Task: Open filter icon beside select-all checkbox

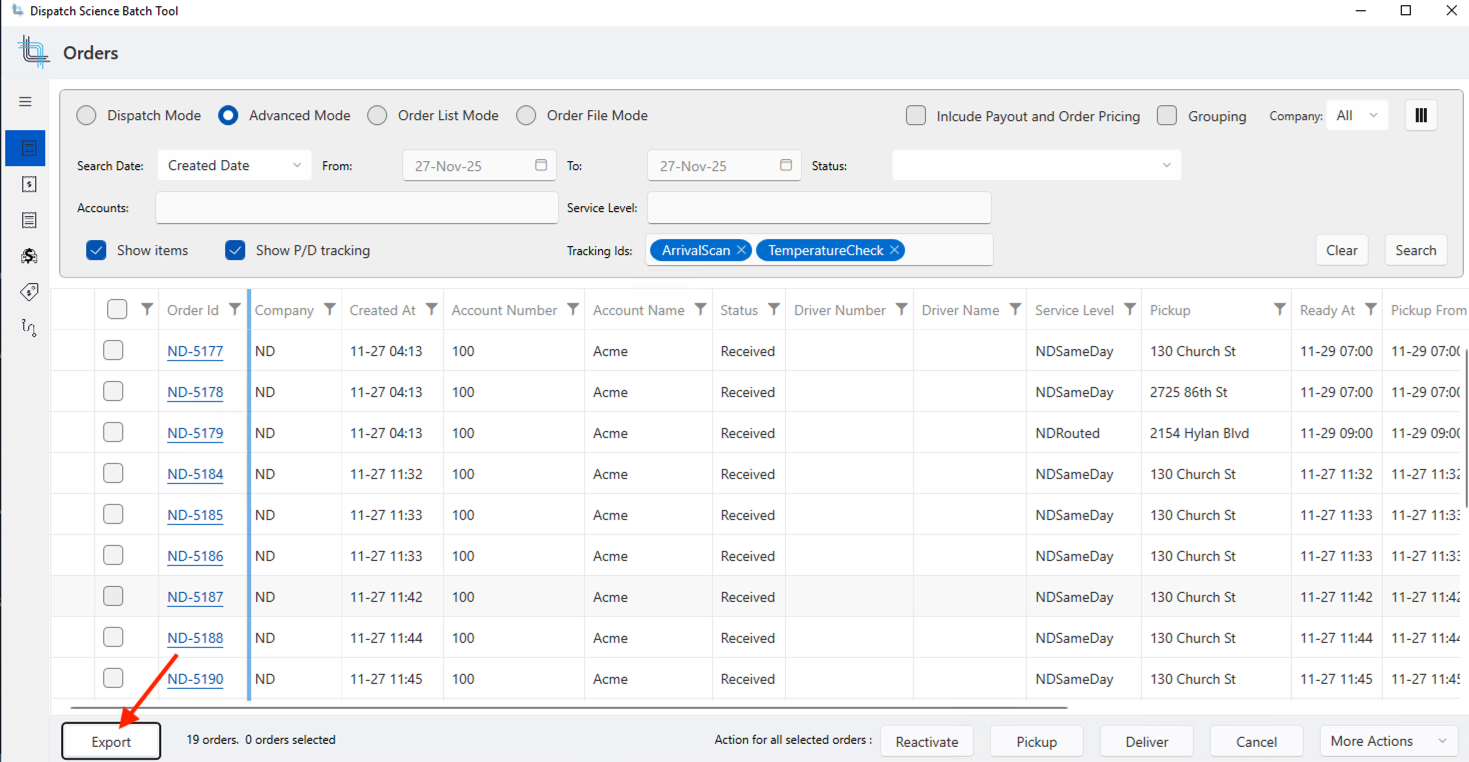Action: click(147, 310)
